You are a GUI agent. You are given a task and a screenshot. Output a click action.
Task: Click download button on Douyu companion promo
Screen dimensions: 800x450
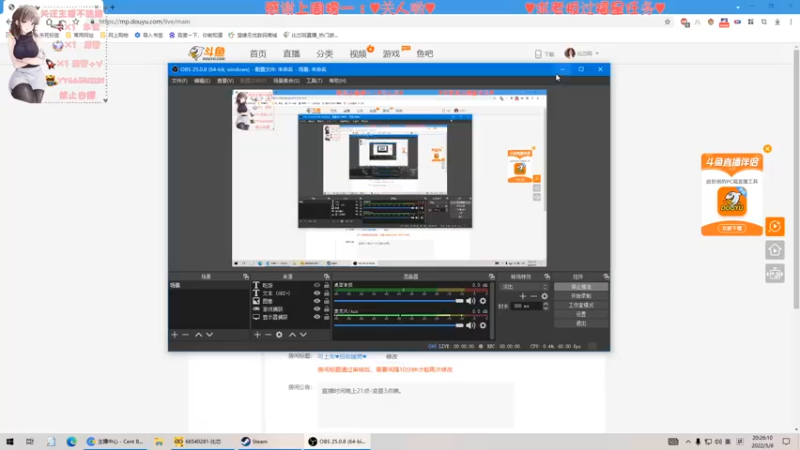click(732, 228)
